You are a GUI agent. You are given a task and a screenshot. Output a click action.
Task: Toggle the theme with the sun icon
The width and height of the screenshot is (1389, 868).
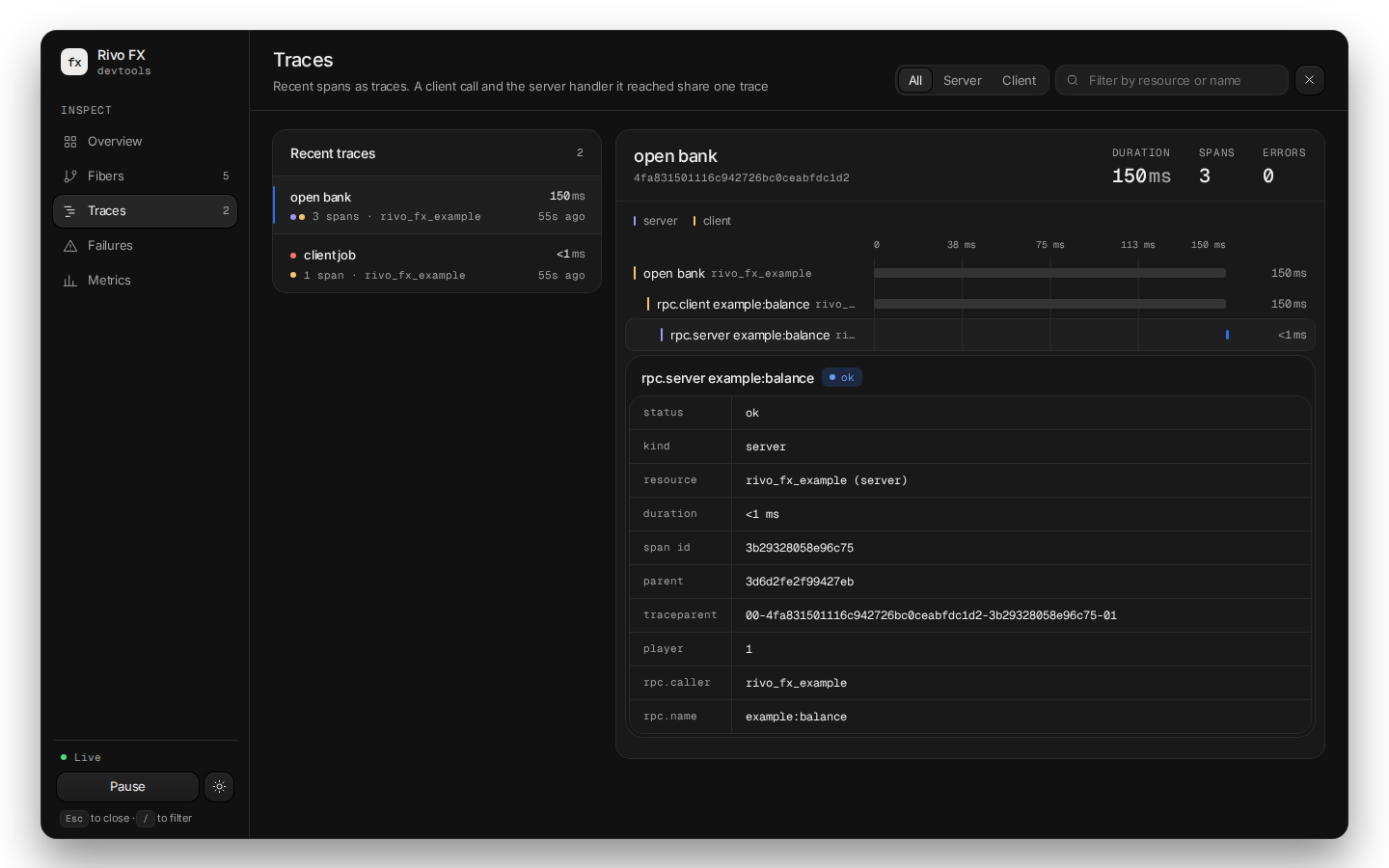point(219,787)
